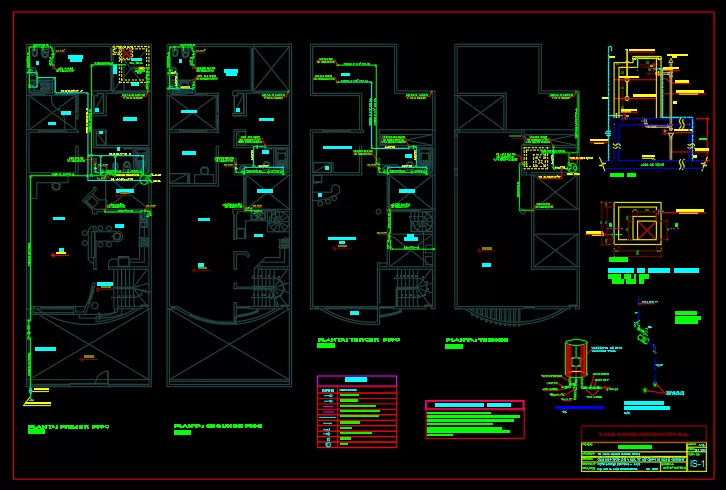Click the 'PLANTA: TECHOS' title
The height and width of the screenshot is (490, 726).
(x=477, y=340)
